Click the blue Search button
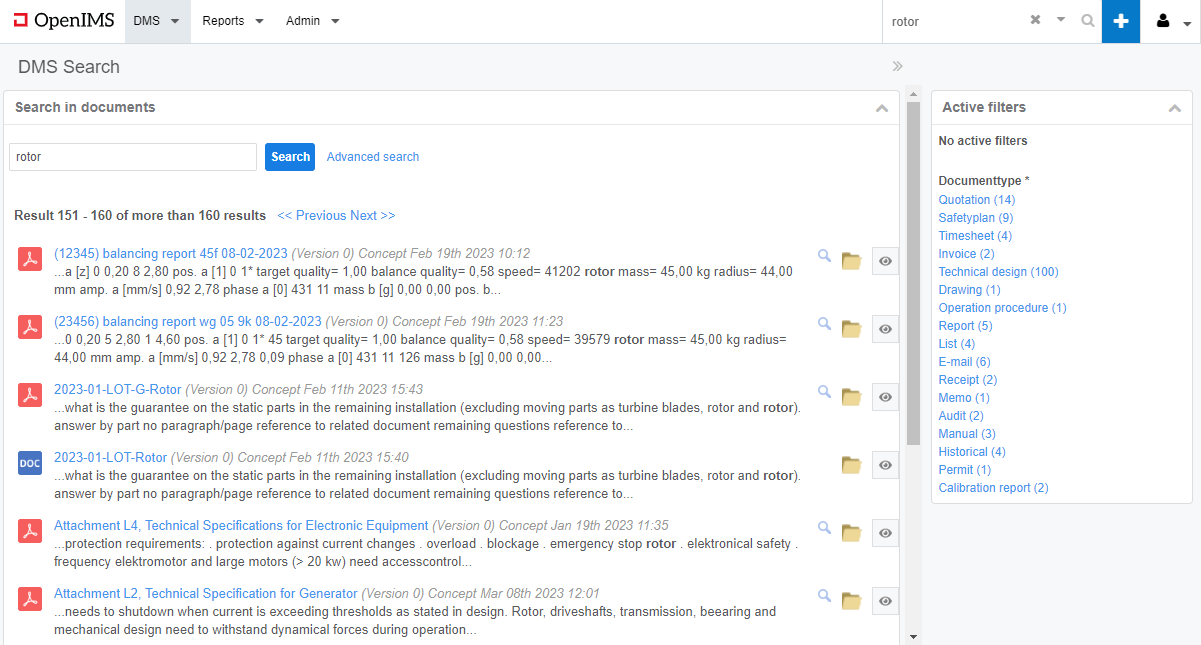 point(290,157)
